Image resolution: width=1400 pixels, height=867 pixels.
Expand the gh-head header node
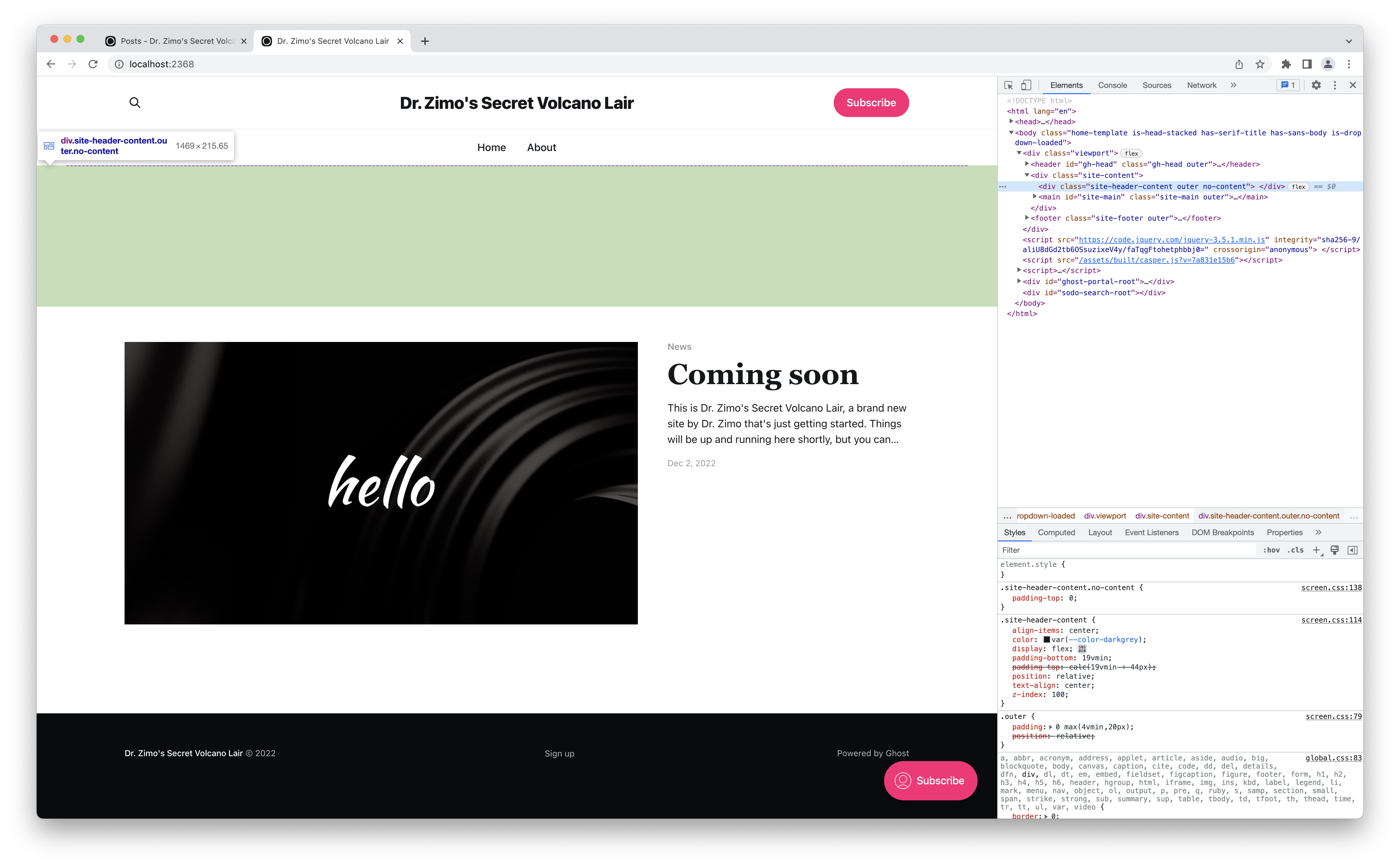tap(1027, 164)
